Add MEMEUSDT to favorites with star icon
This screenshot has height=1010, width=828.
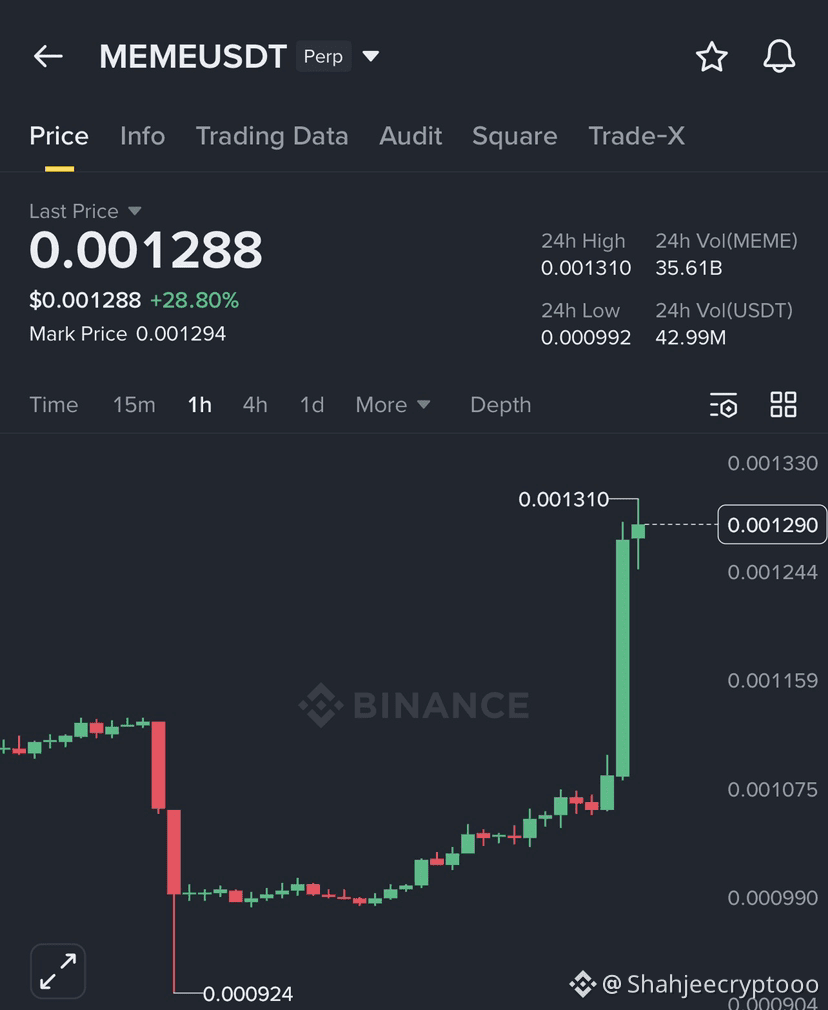711,57
